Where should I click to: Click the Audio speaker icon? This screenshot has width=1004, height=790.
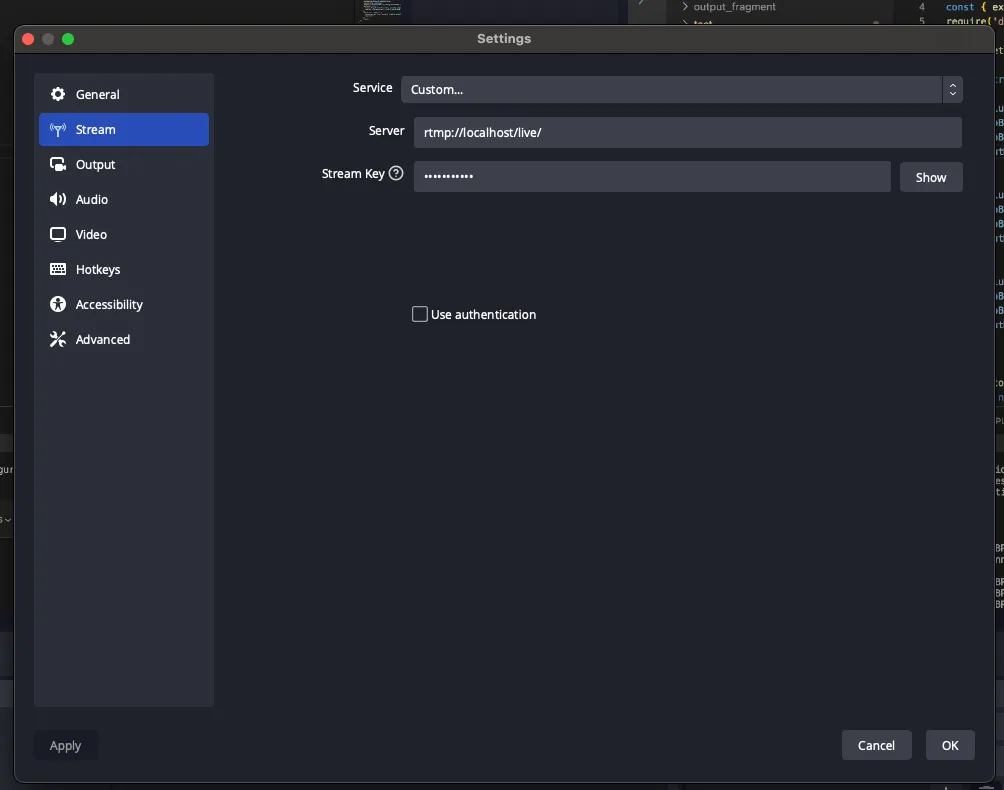(58, 200)
